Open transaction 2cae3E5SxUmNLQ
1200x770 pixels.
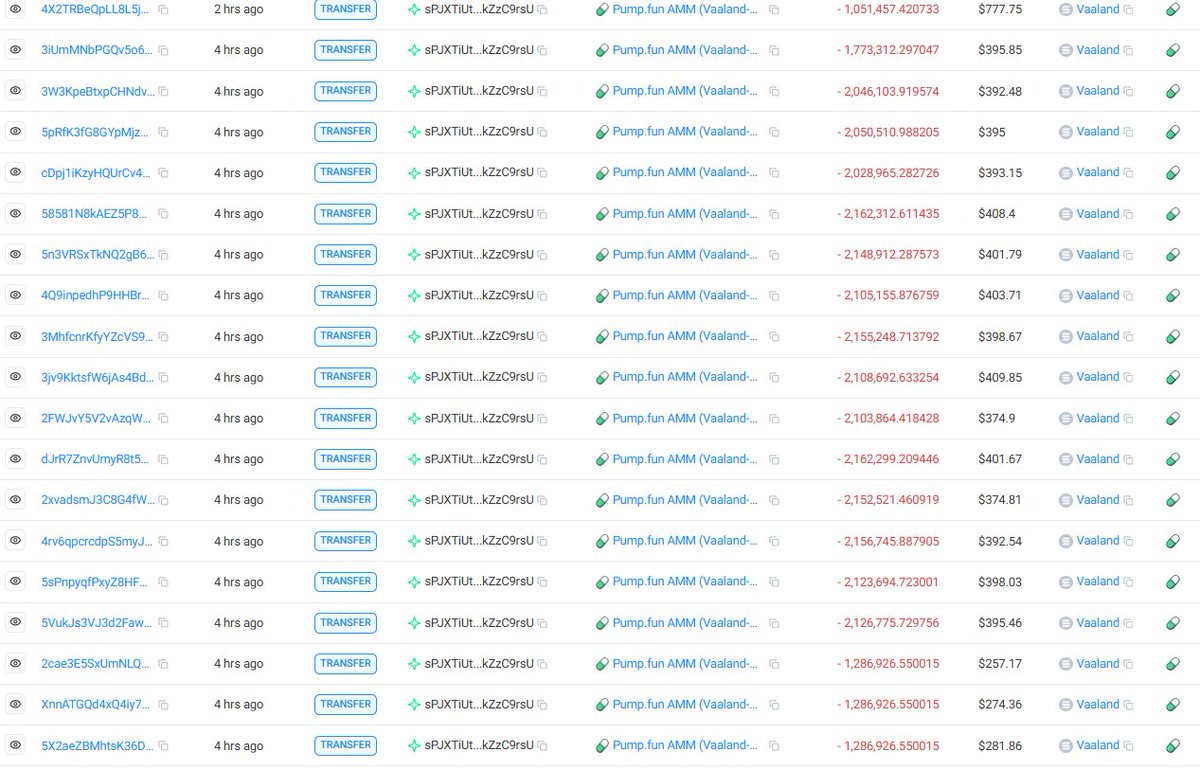(x=95, y=664)
